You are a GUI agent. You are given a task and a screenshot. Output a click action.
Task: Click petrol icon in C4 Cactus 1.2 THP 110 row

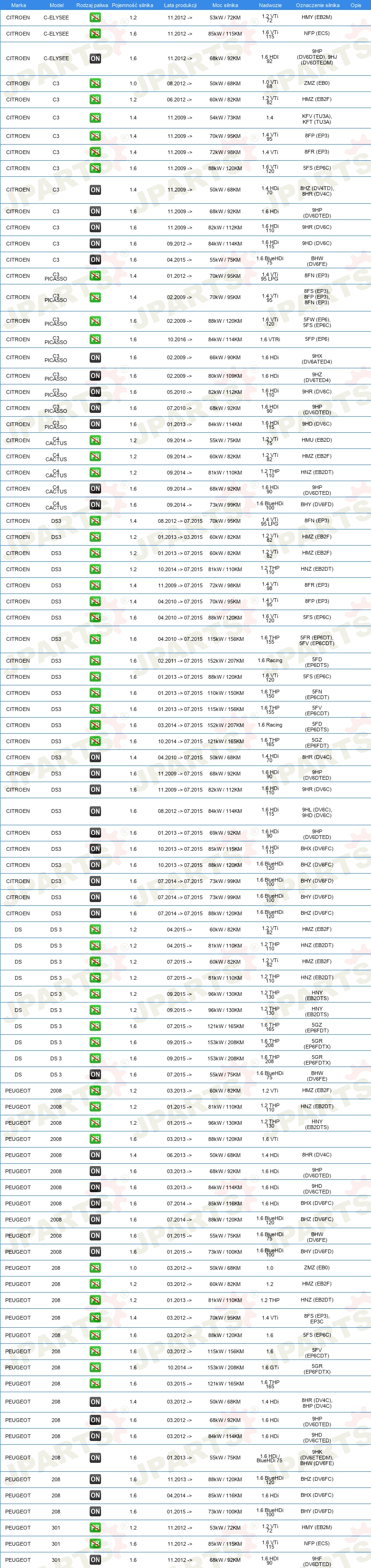click(95, 473)
